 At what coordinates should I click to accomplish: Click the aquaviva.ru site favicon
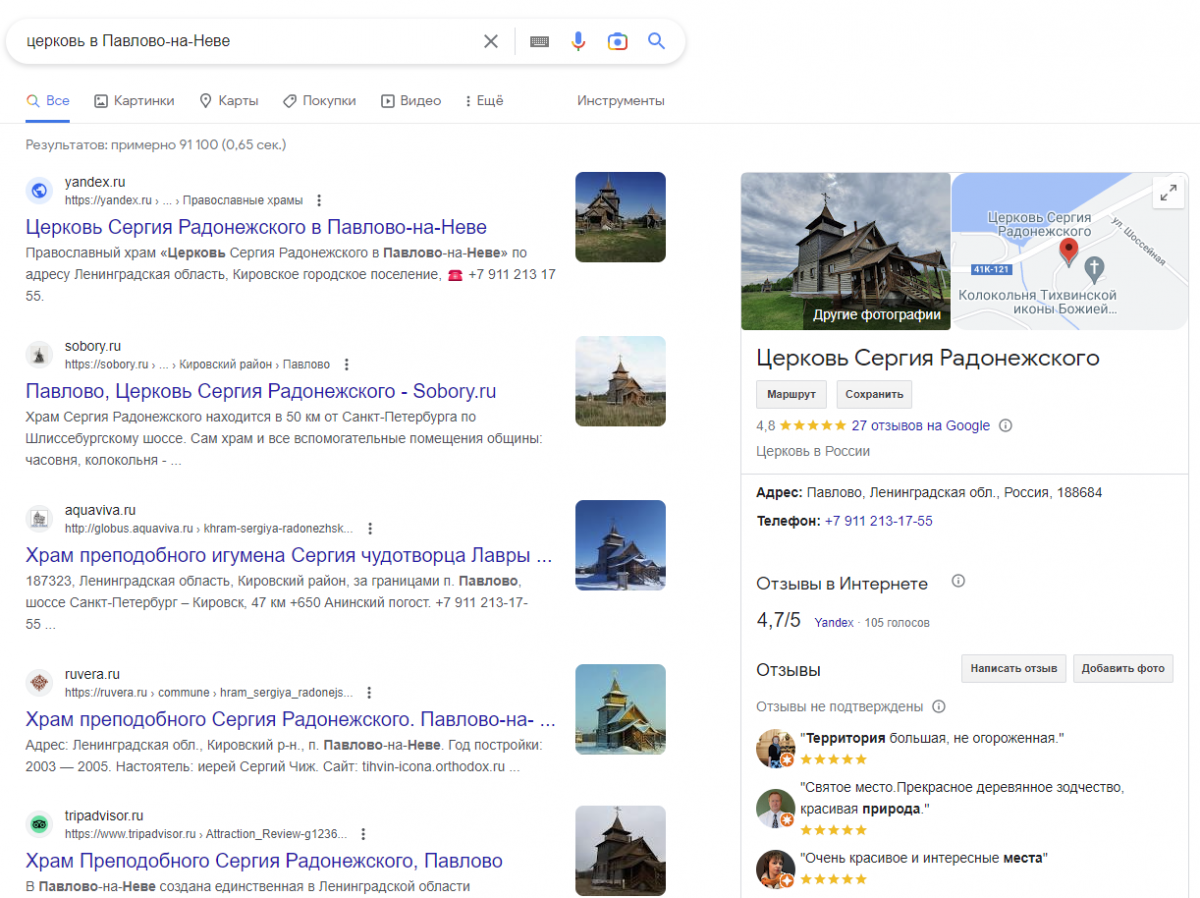click(x=39, y=518)
